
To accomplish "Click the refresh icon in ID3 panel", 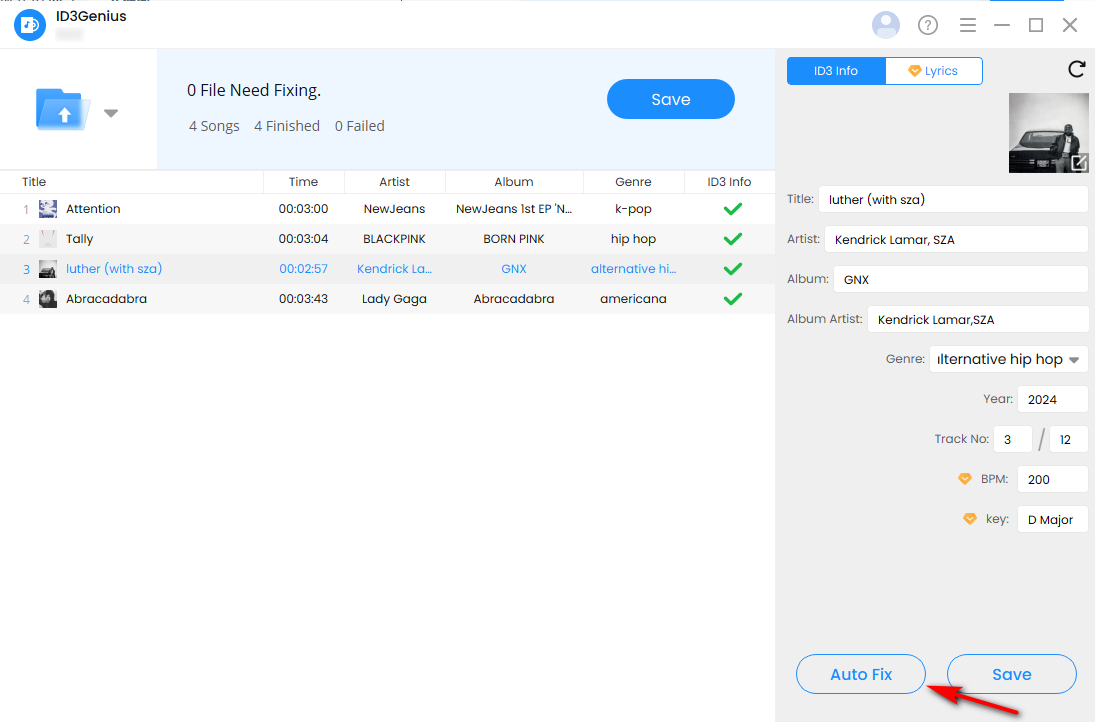I will 1076,69.
